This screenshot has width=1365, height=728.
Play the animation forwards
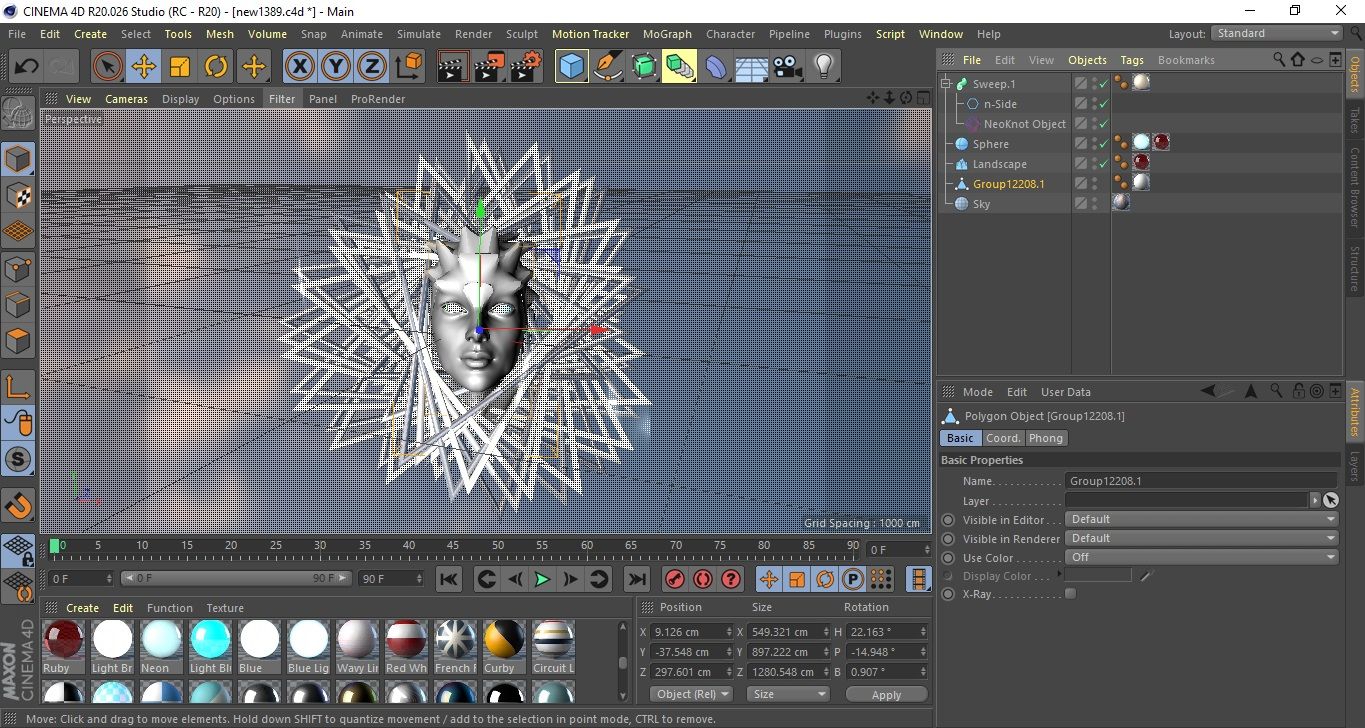pos(542,579)
